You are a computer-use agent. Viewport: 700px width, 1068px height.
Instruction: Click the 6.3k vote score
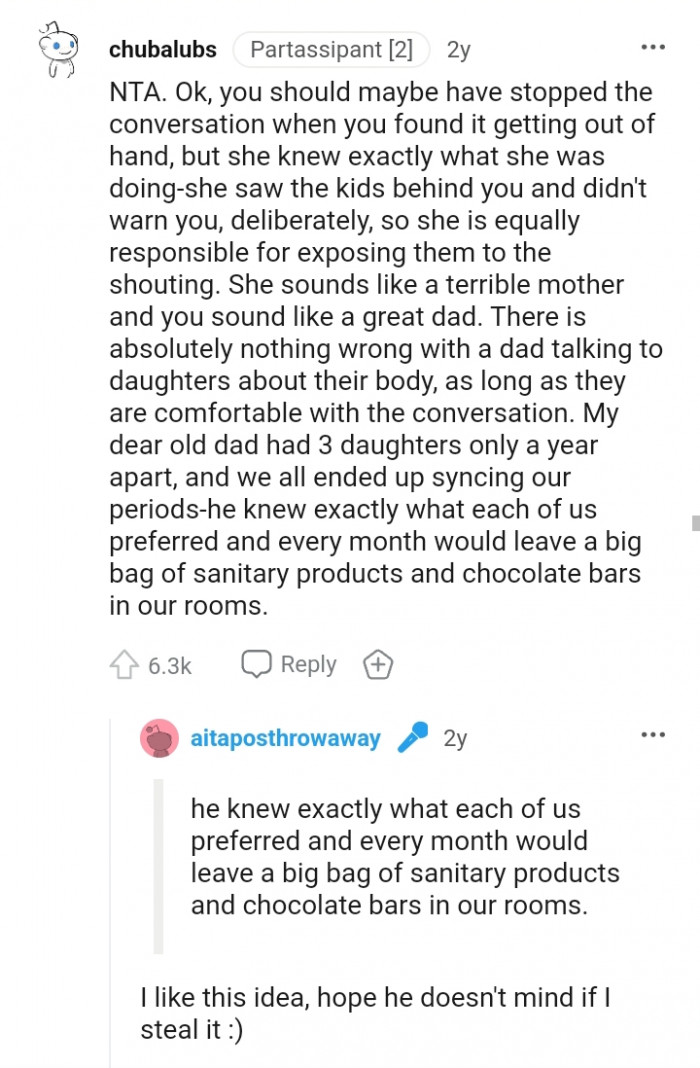click(170, 666)
